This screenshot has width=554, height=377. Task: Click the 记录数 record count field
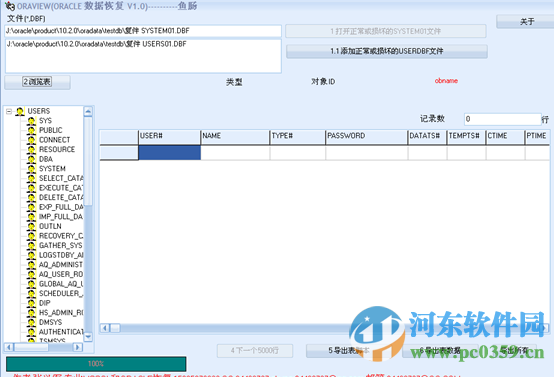point(502,119)
